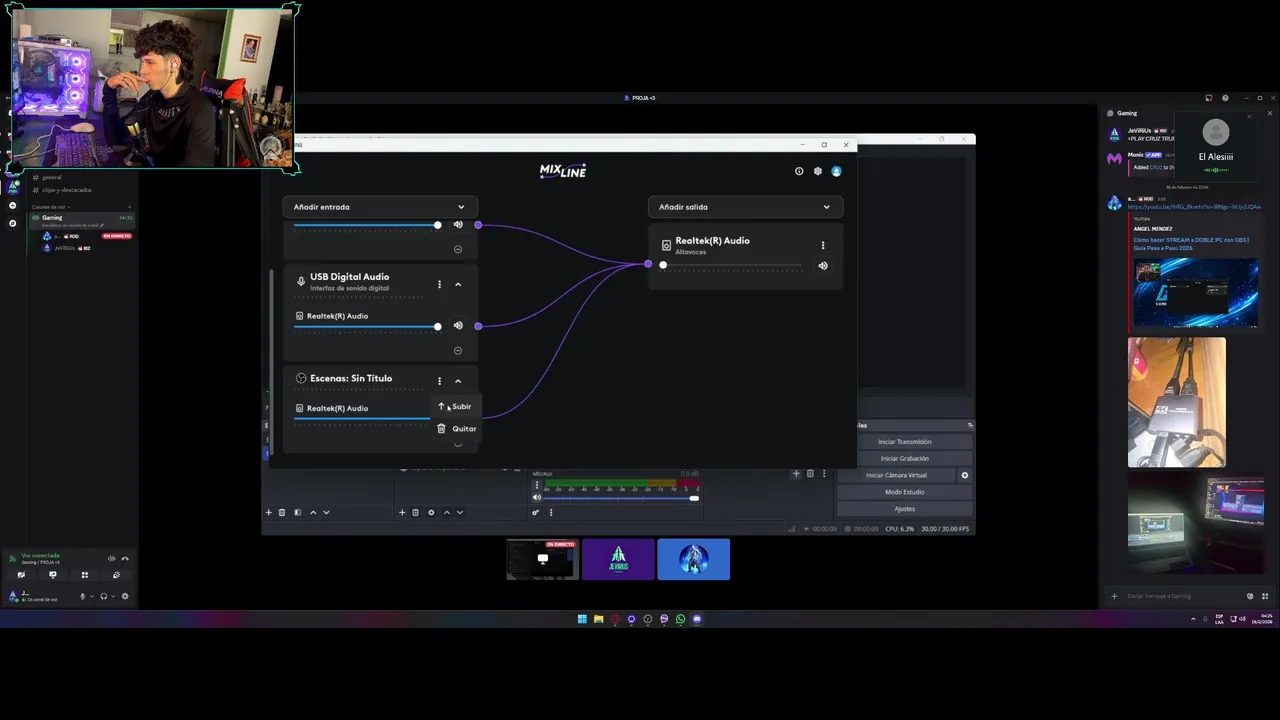Image resolution: width=1280 pixels, height=720 pixels.
Task: Collapse the Escenas: Sin Título card
Action: point(458,381)
